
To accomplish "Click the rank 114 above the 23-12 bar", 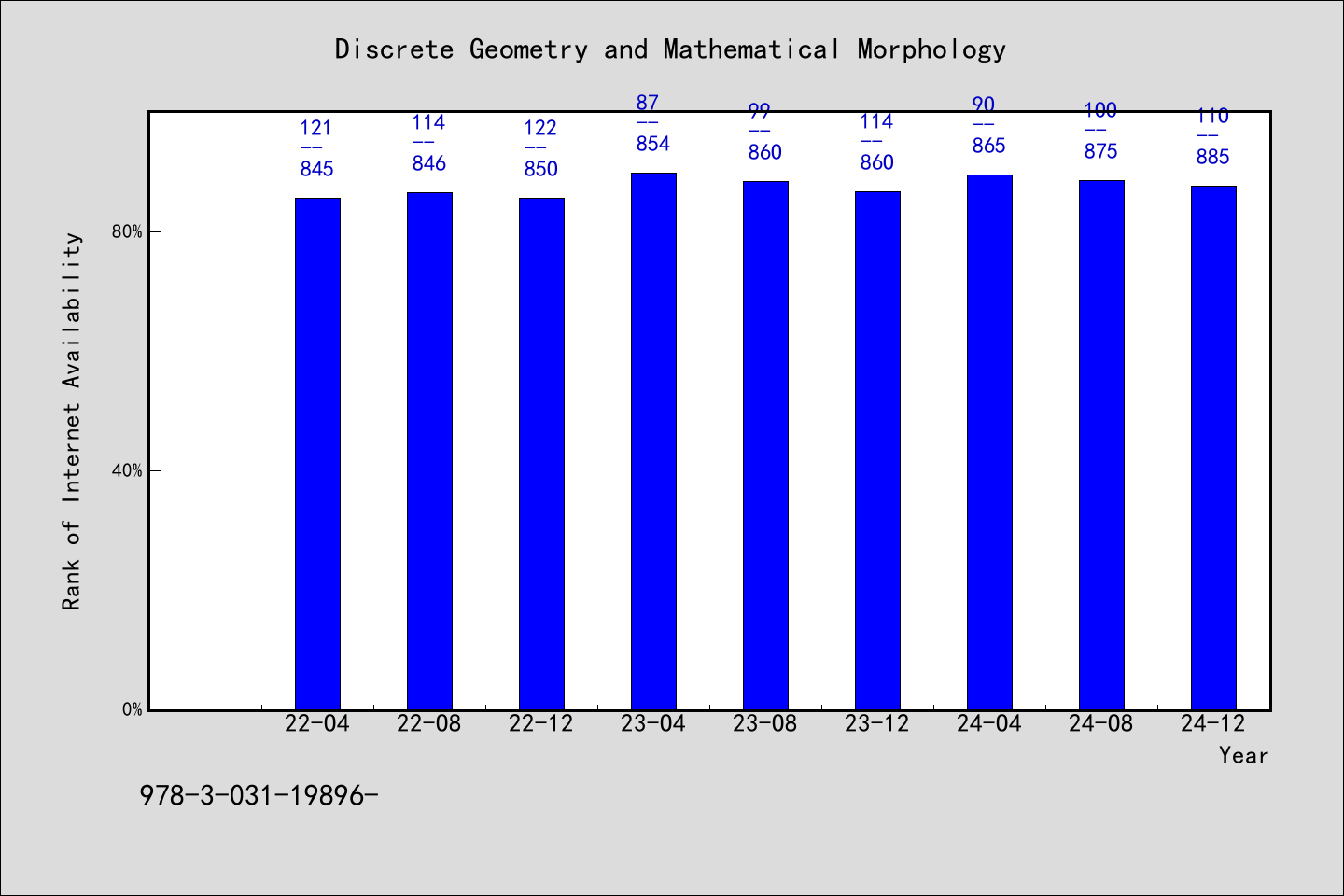I will pyautogui.click(x=876, y=121).
